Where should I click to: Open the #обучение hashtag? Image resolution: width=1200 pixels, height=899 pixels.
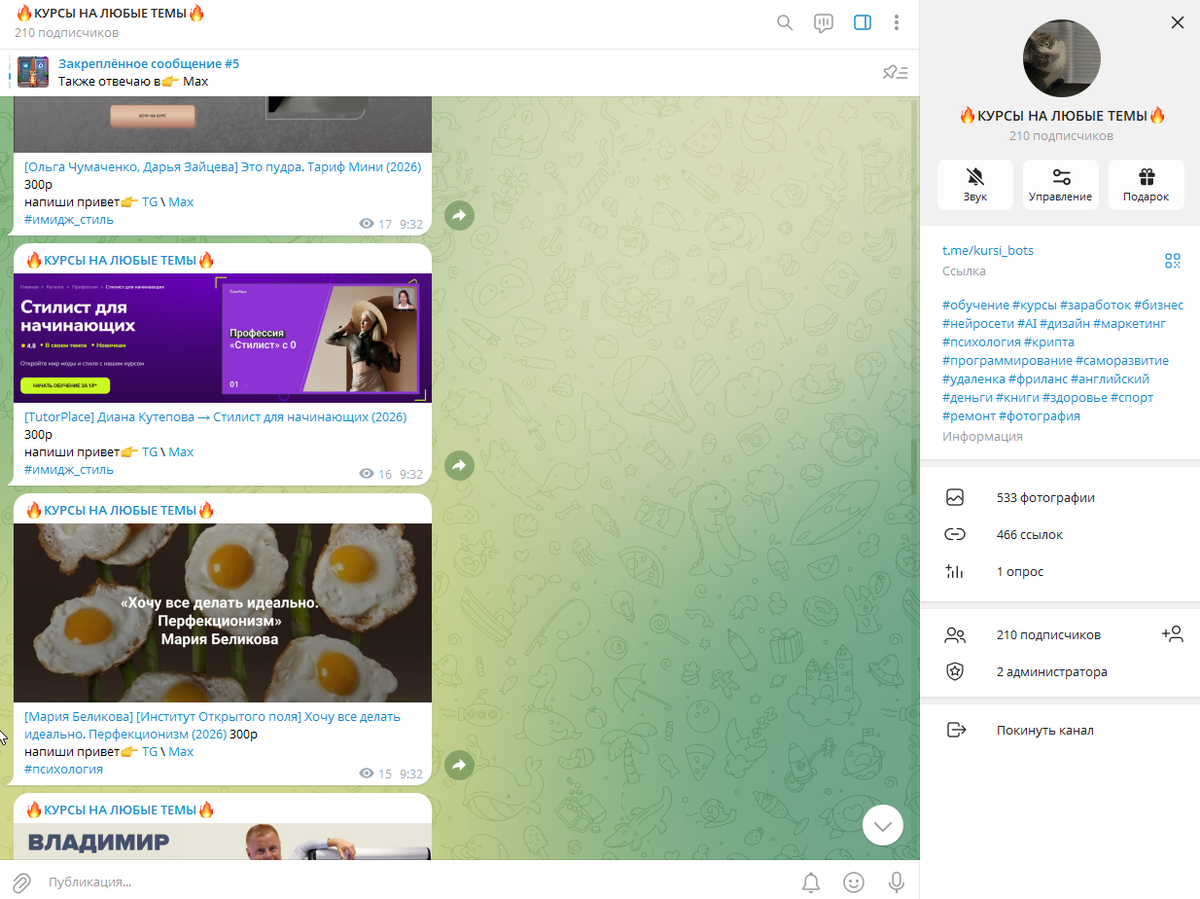pos(975,305)
